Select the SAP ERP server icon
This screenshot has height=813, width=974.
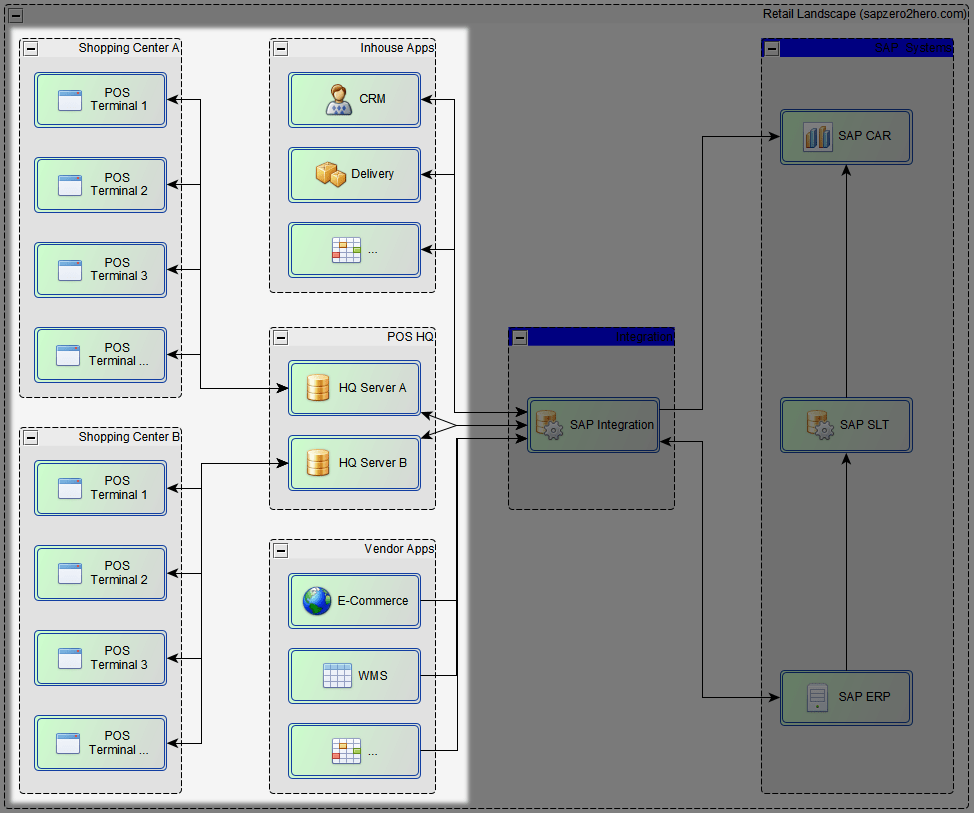point(817,697)
